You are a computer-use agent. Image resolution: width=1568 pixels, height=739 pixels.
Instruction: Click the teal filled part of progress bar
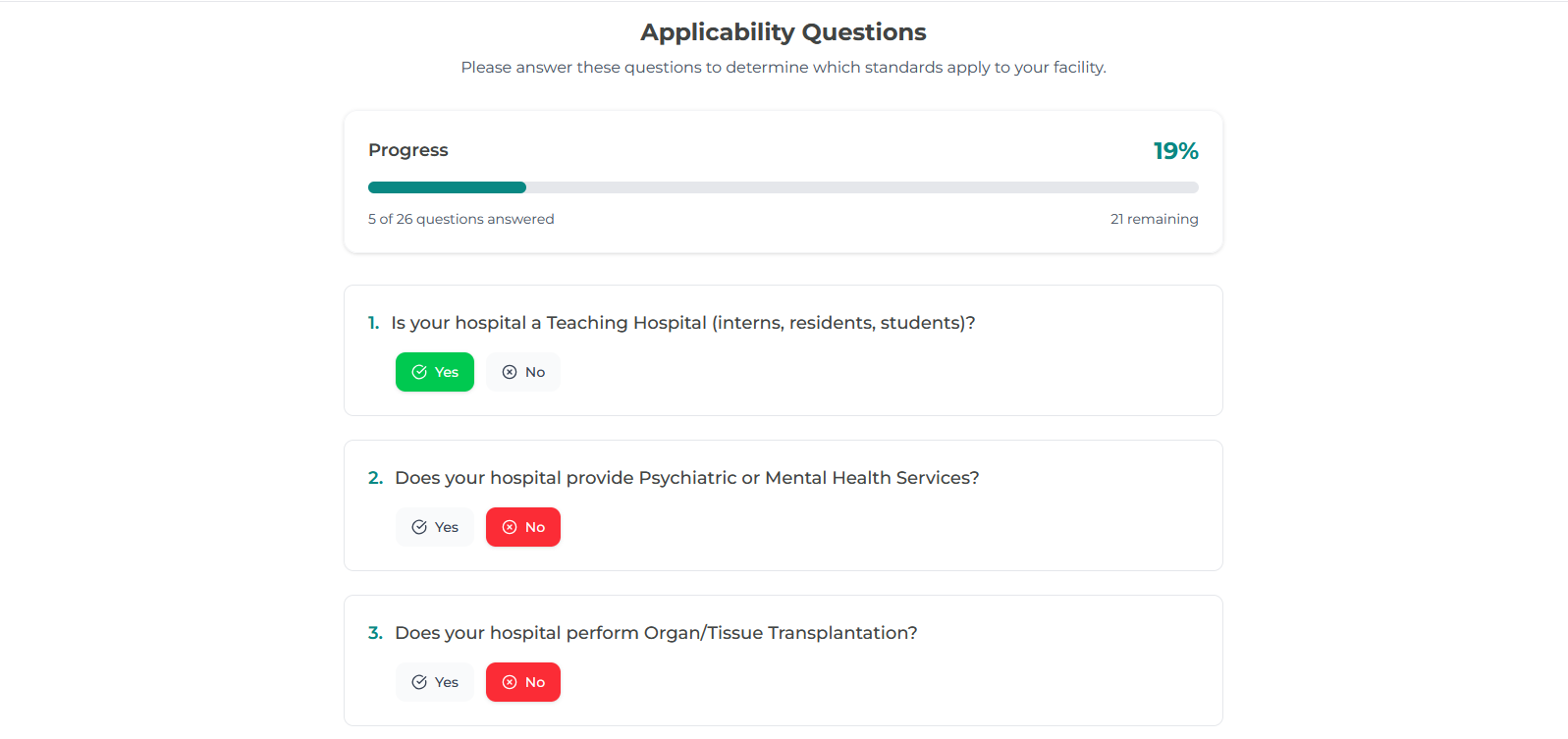click(447, 187)
